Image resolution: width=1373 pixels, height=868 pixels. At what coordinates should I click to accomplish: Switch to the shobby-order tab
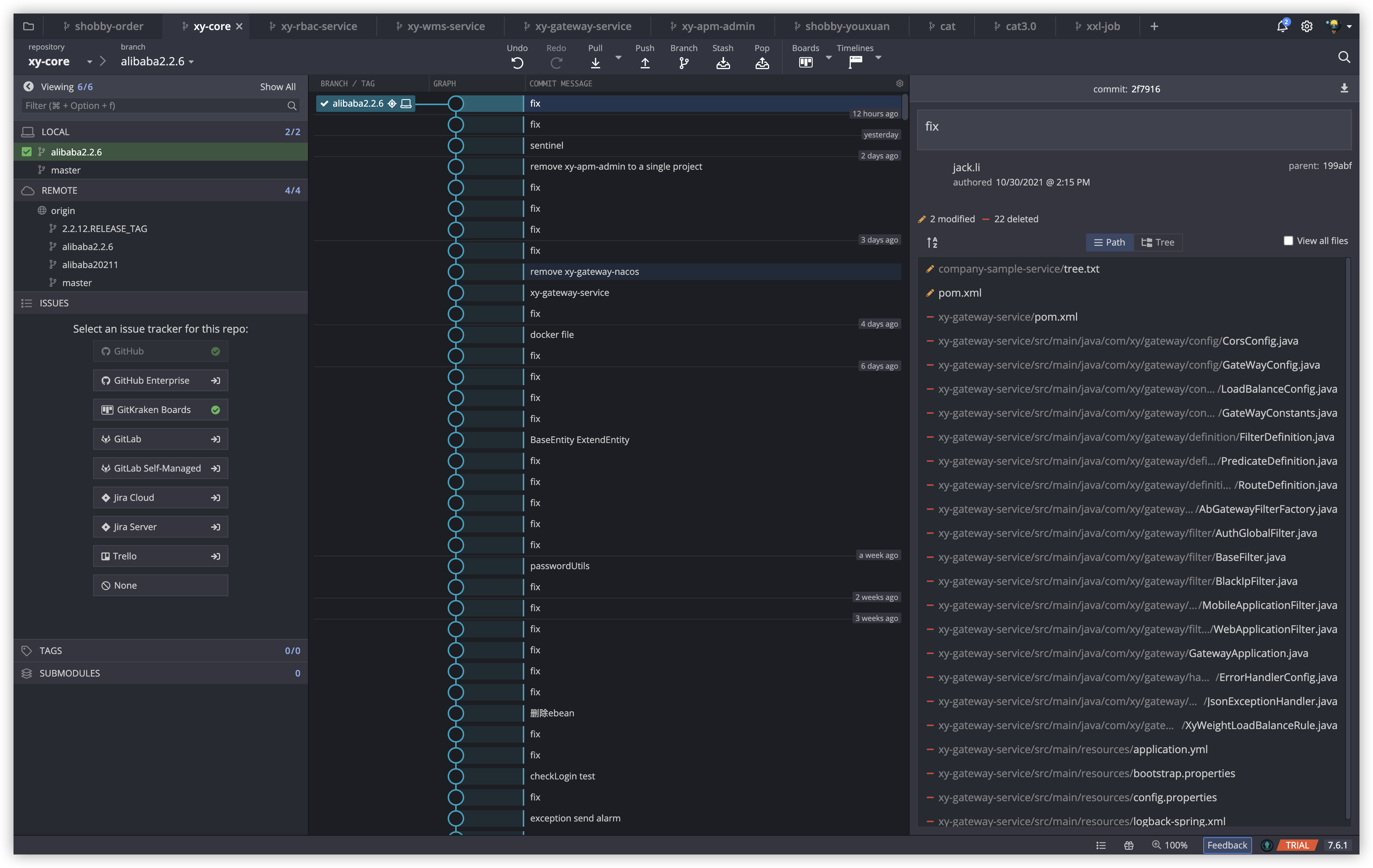(103, 26)
